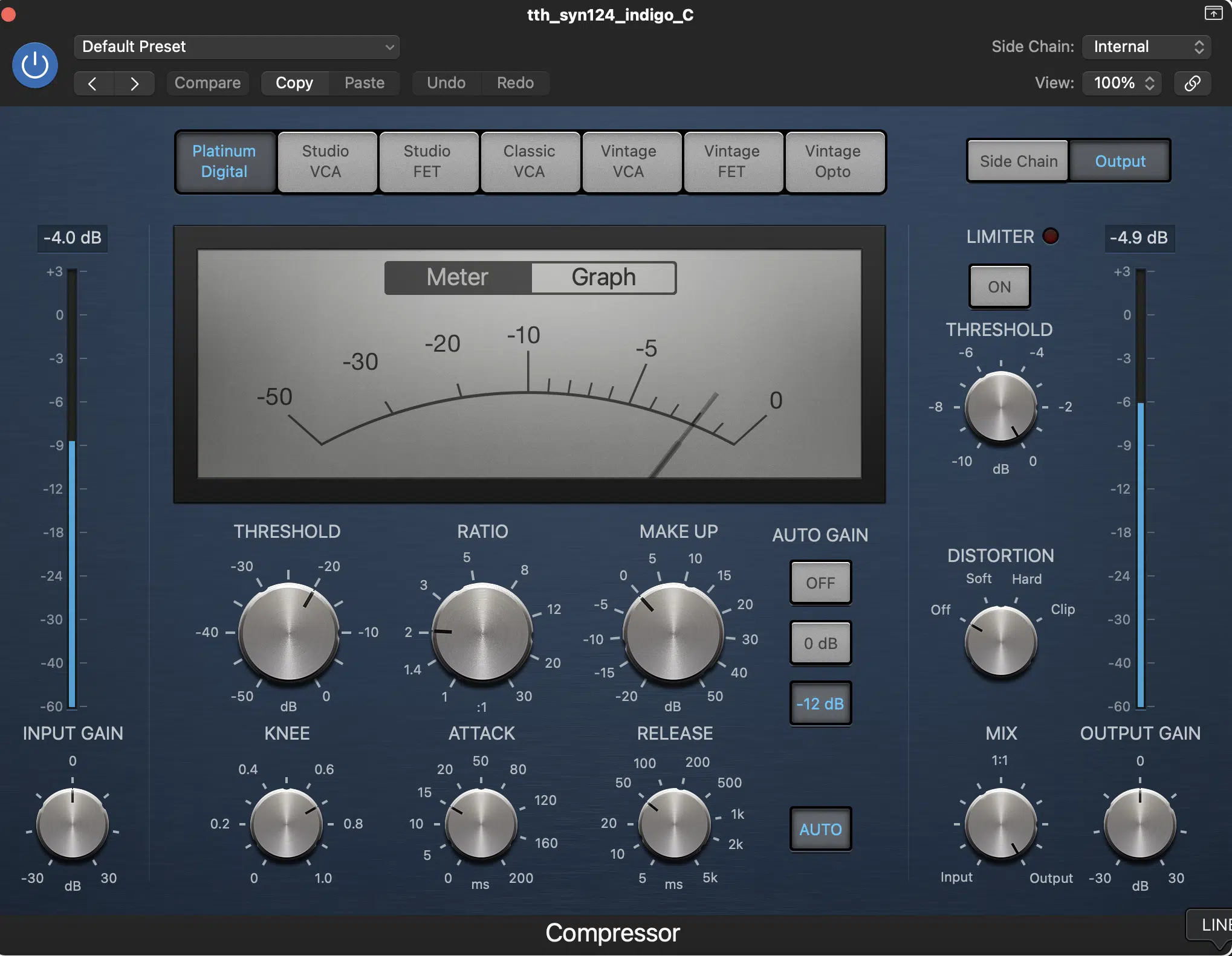
Task: Click the OUTPUT GAIN knob
Action: coord(1140,824)
